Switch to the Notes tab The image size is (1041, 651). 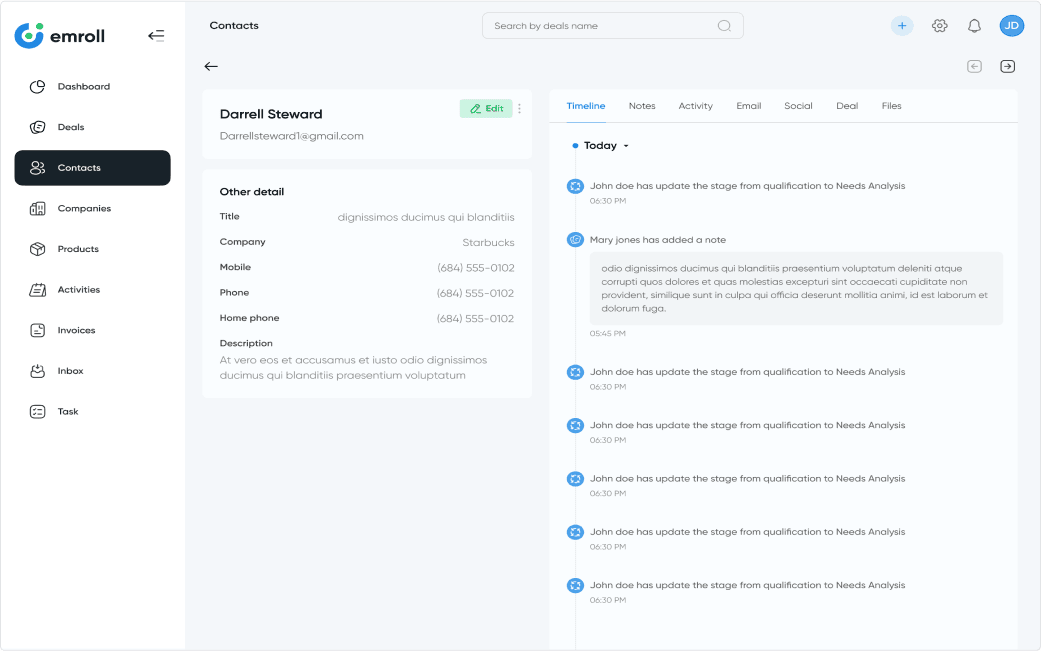(641, 105)
